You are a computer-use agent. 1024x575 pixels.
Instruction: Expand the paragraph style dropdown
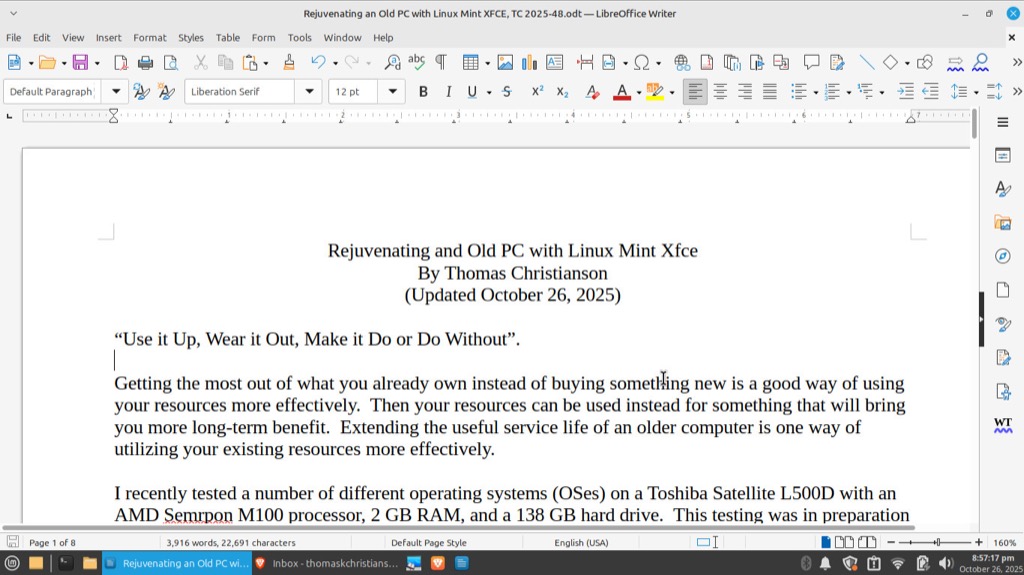[116, 92]
